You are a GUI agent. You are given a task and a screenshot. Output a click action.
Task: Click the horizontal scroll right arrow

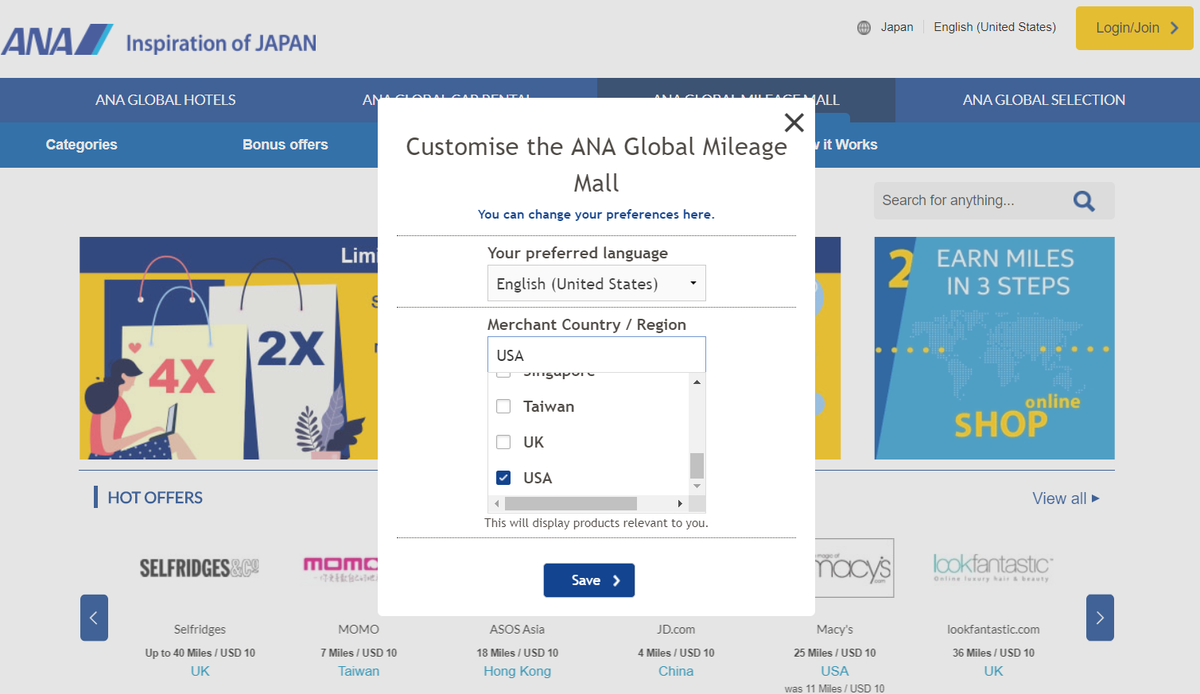(x=681, y=504)
